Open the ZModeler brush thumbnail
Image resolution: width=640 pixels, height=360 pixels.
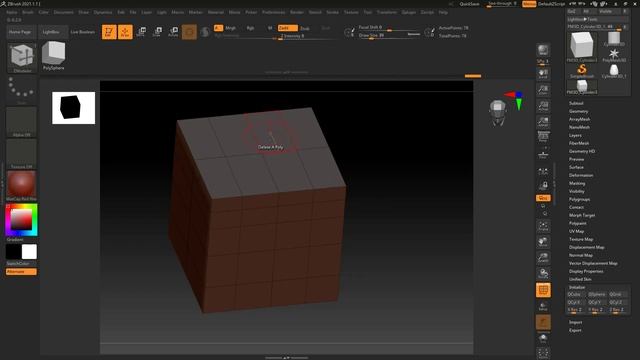point(22,58)
